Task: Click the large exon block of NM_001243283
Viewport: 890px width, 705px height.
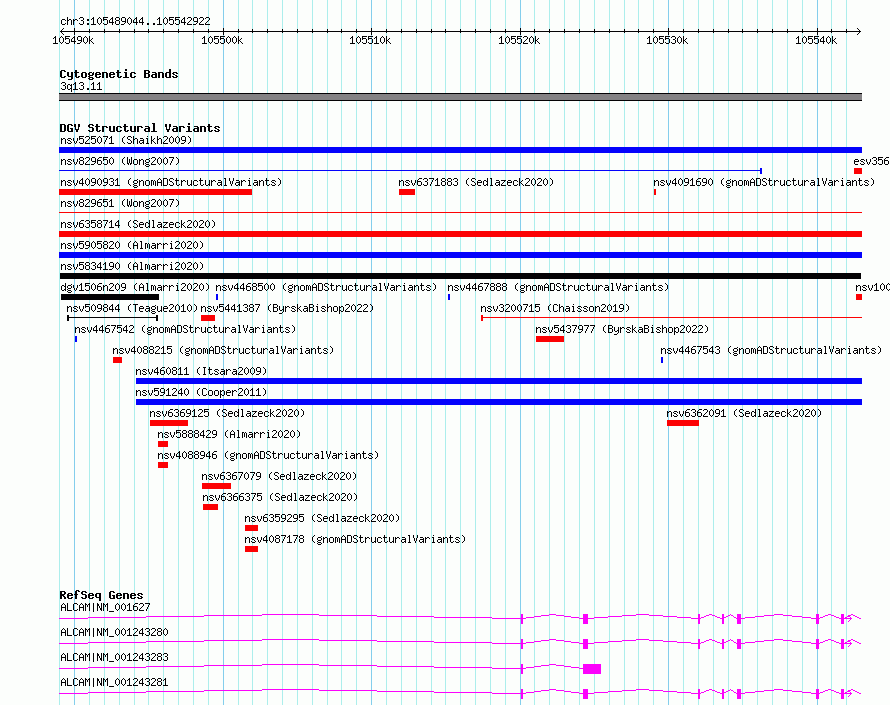Action: tap(592, 669)
